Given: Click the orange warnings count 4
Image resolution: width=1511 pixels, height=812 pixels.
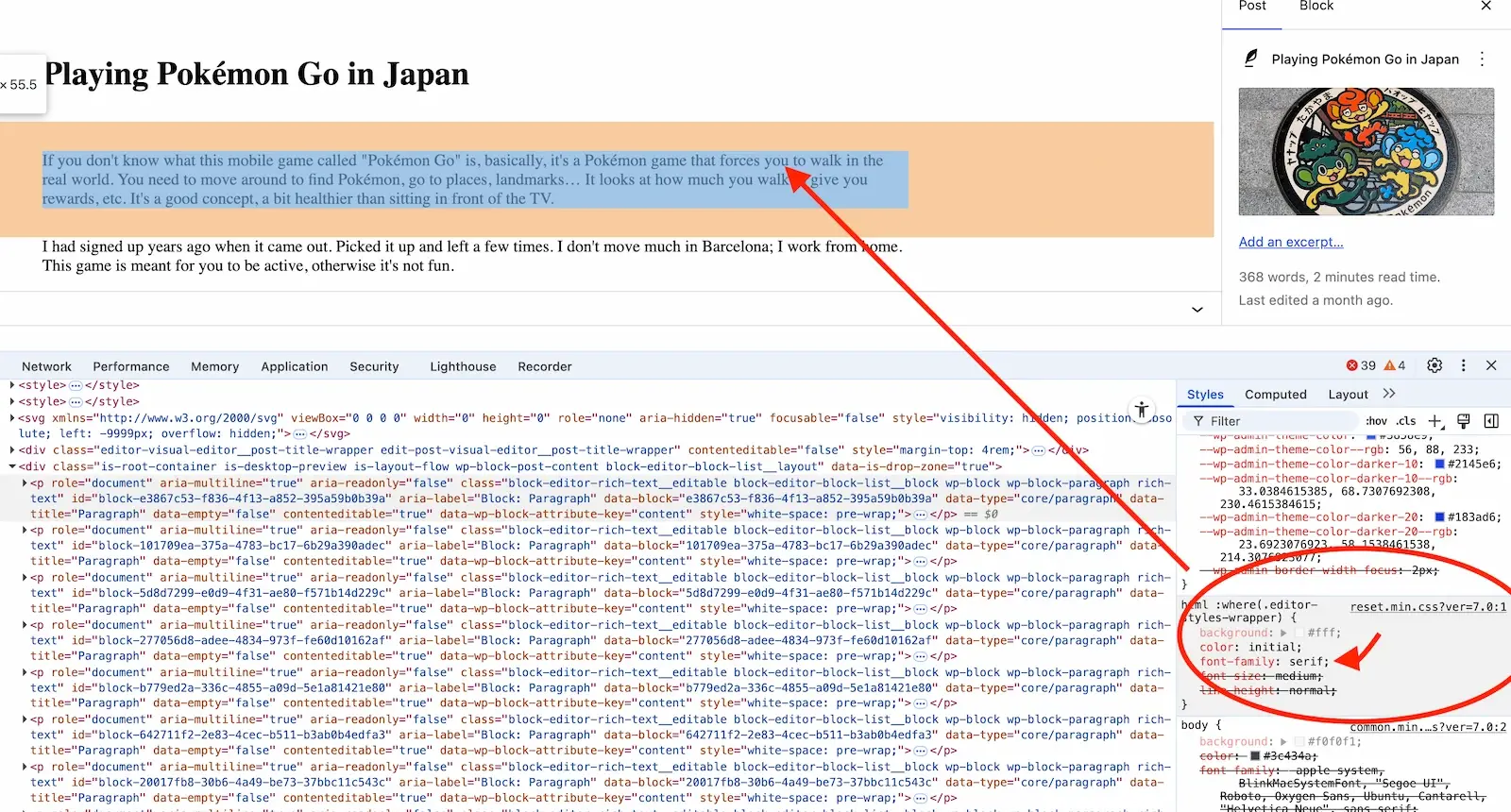Looking at the screenshot, I should coord(1395,365).
